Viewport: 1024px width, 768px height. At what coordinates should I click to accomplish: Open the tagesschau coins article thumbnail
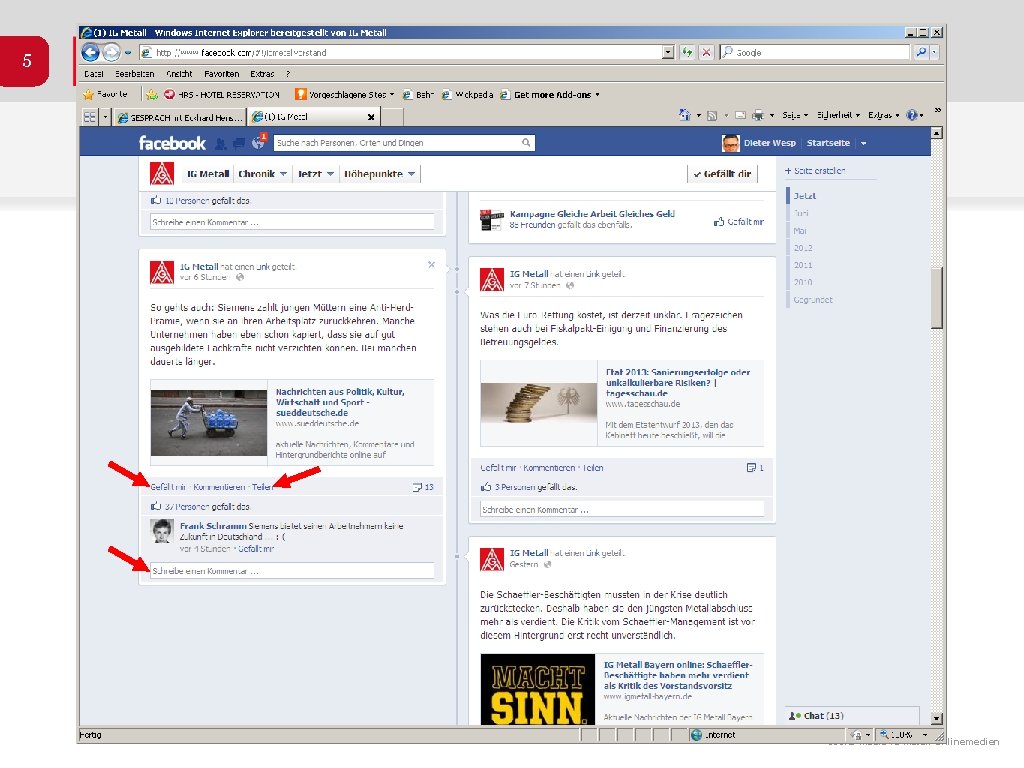click(x=539, y=404)
